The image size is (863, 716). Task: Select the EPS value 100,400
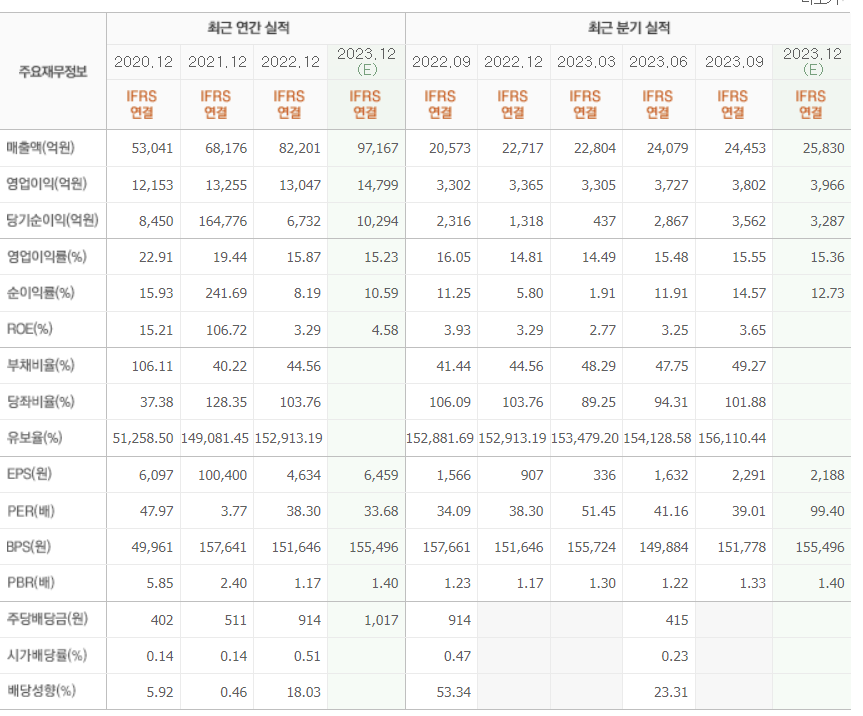click(x=223, y=475)
